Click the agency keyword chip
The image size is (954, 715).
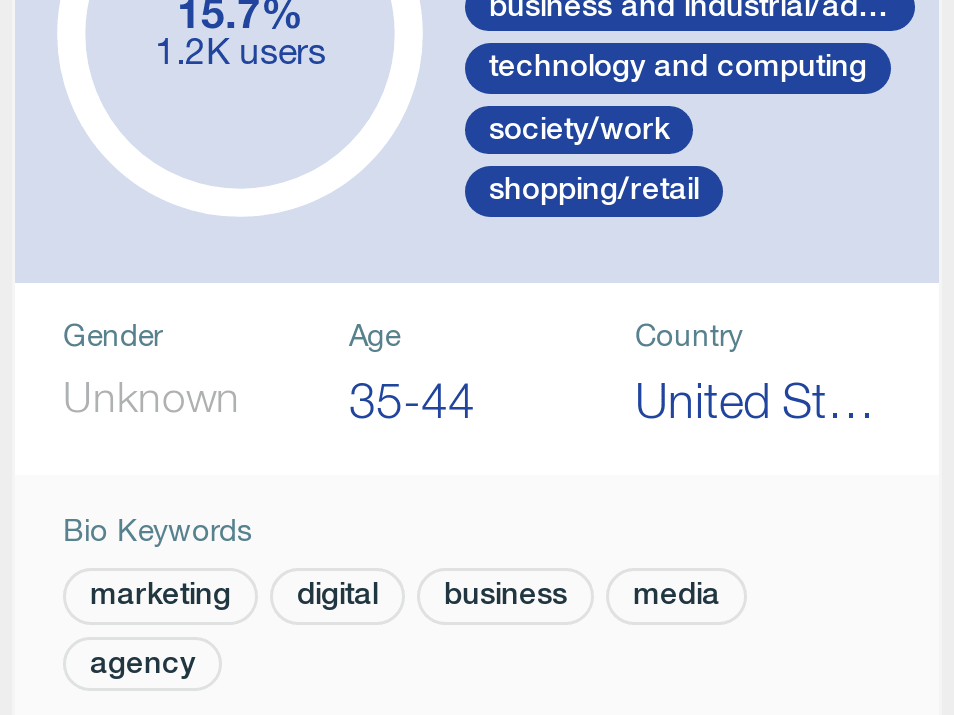click(x=142, y=664)
